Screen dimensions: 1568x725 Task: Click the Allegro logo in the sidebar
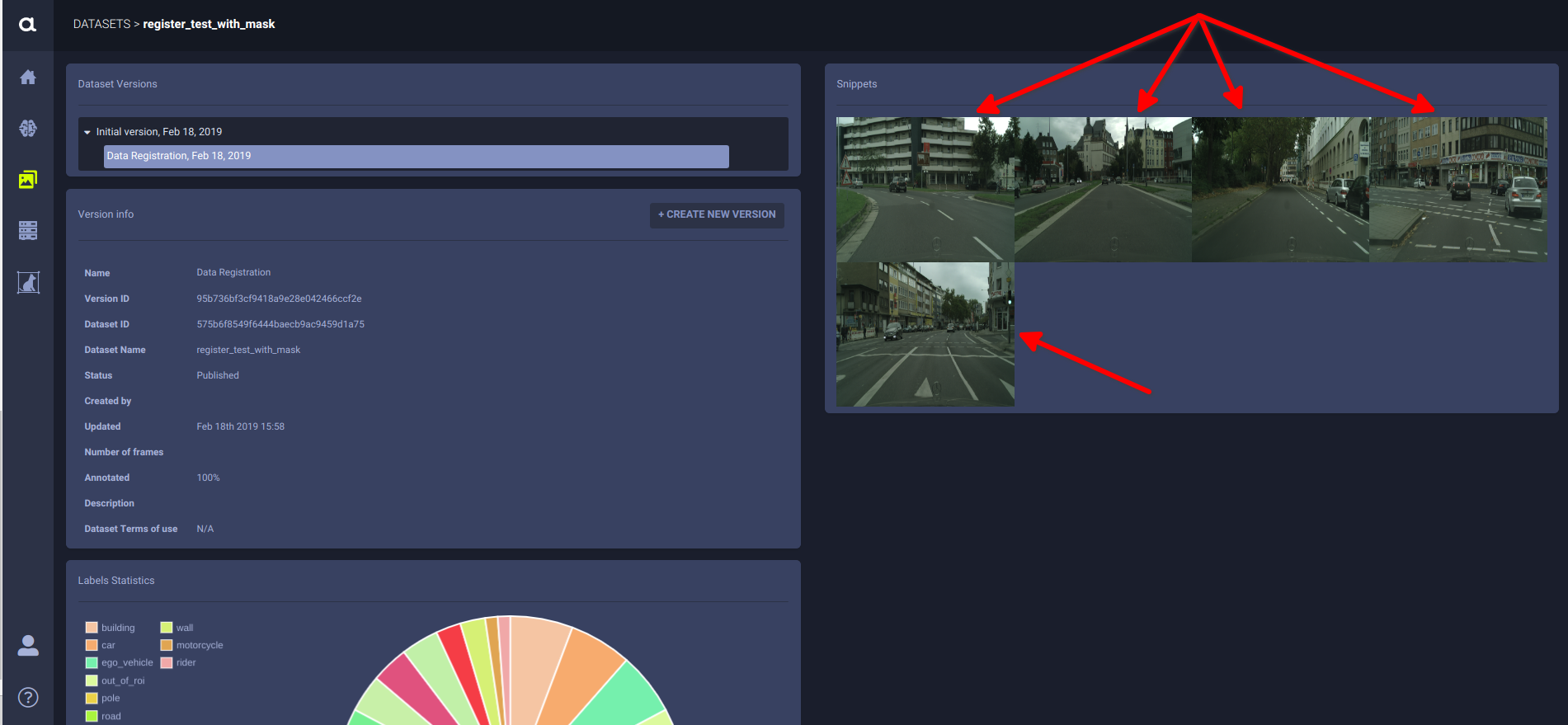click(27, 25)
